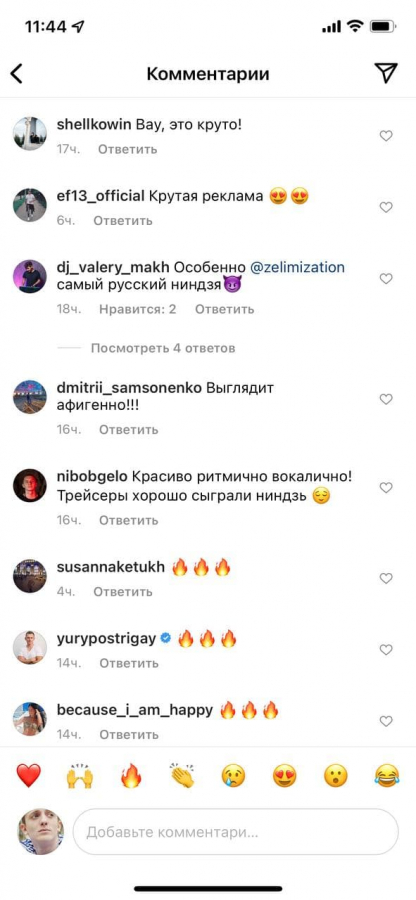Open the dmitrii_samsonenko username profile

coord(129,388)
